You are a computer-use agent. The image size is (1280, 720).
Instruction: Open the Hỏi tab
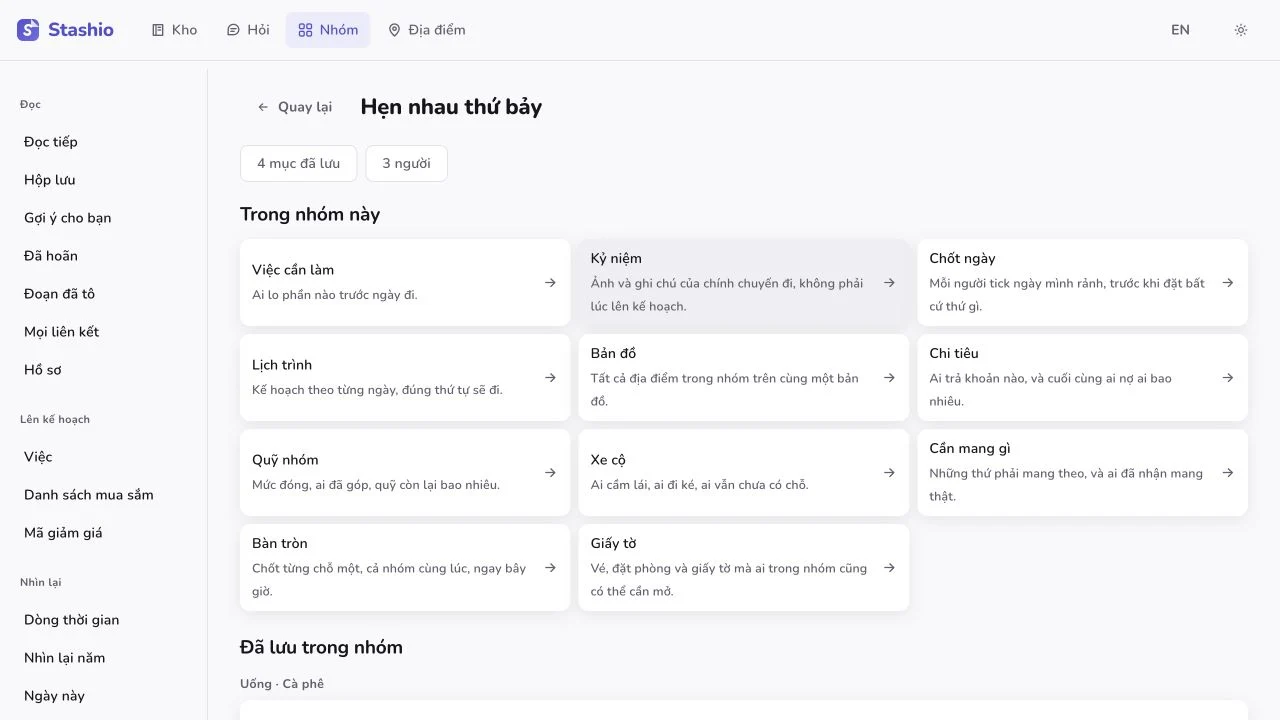click(248, 30)
